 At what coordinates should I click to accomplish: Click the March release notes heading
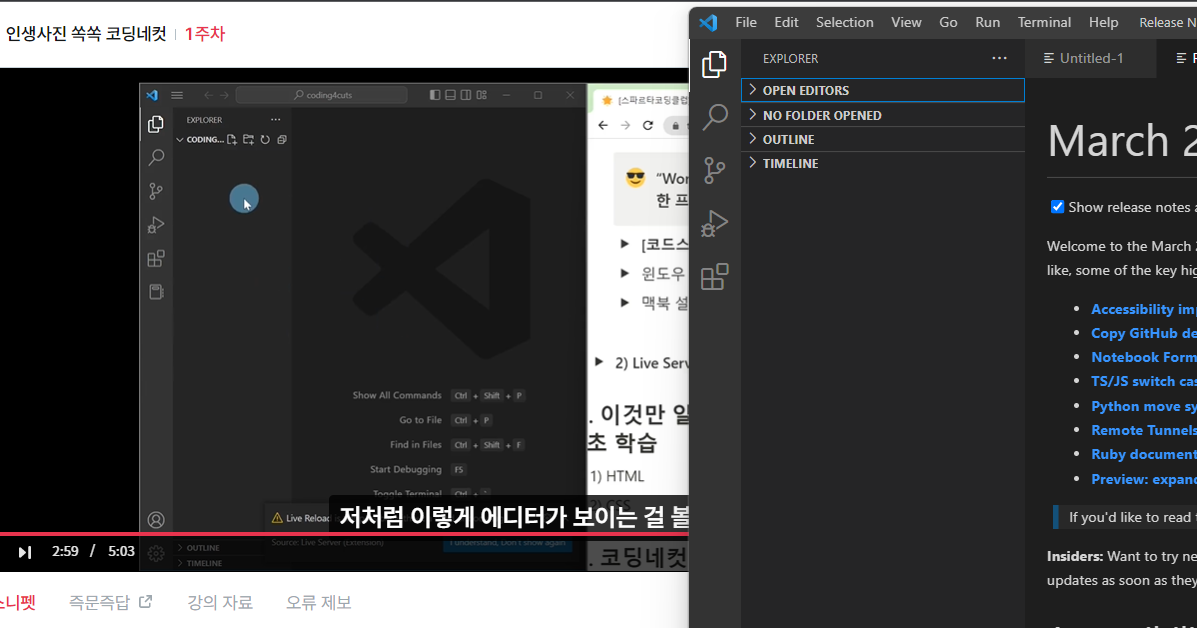point(1122,141)
